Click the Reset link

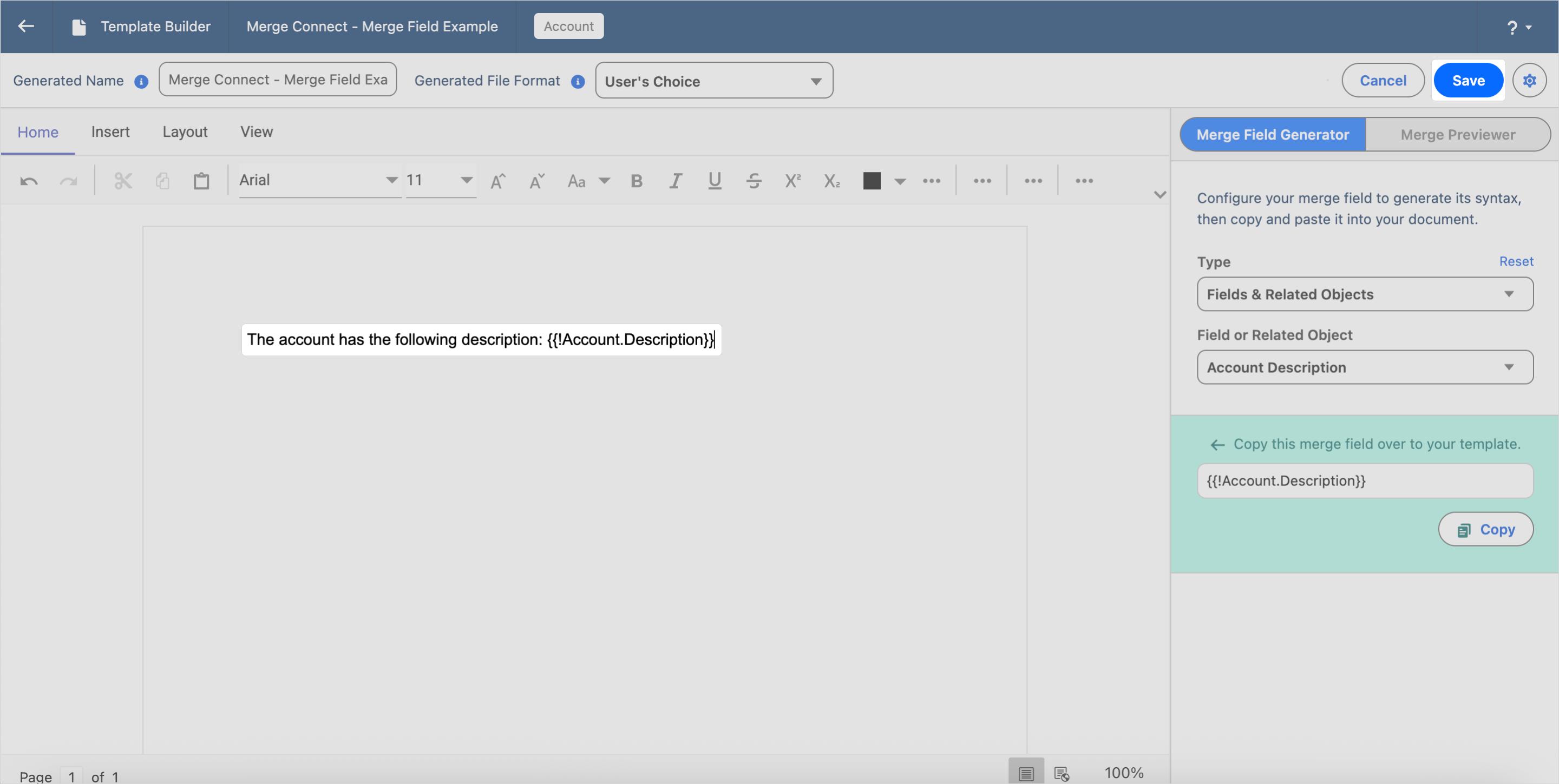click(x=1516, y=261)
